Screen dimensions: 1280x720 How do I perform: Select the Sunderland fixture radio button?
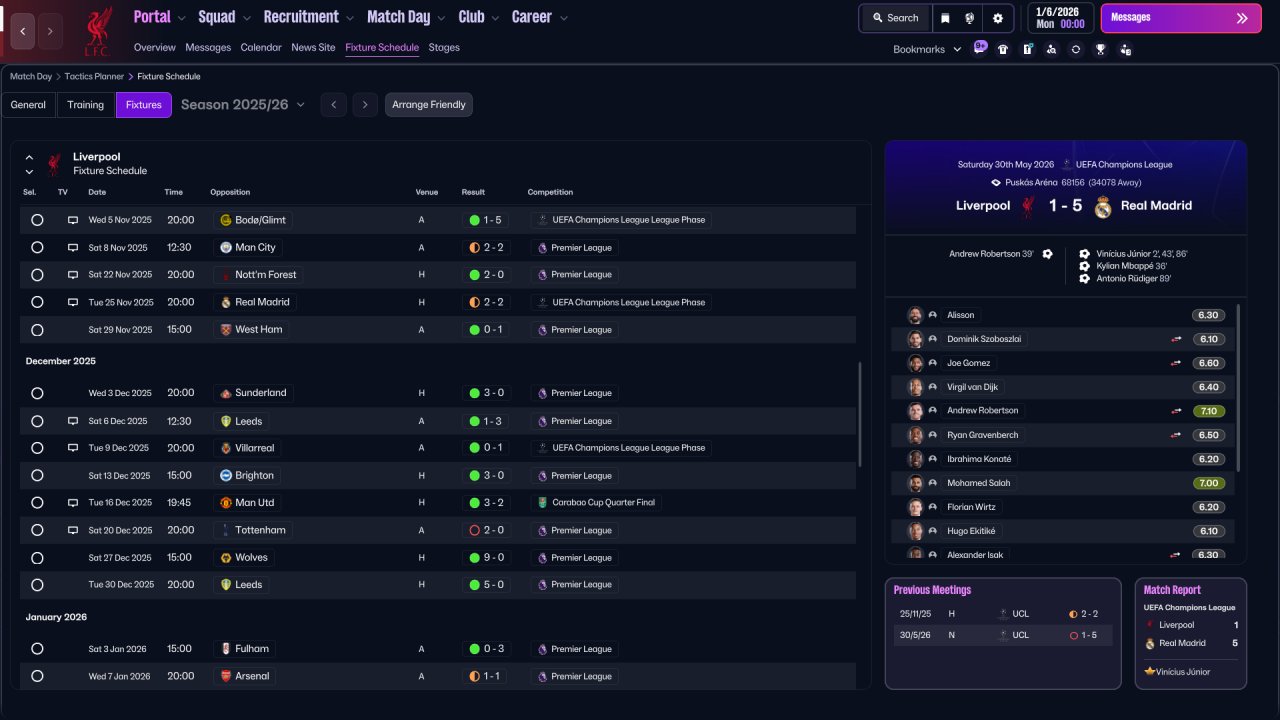(37, 393)
